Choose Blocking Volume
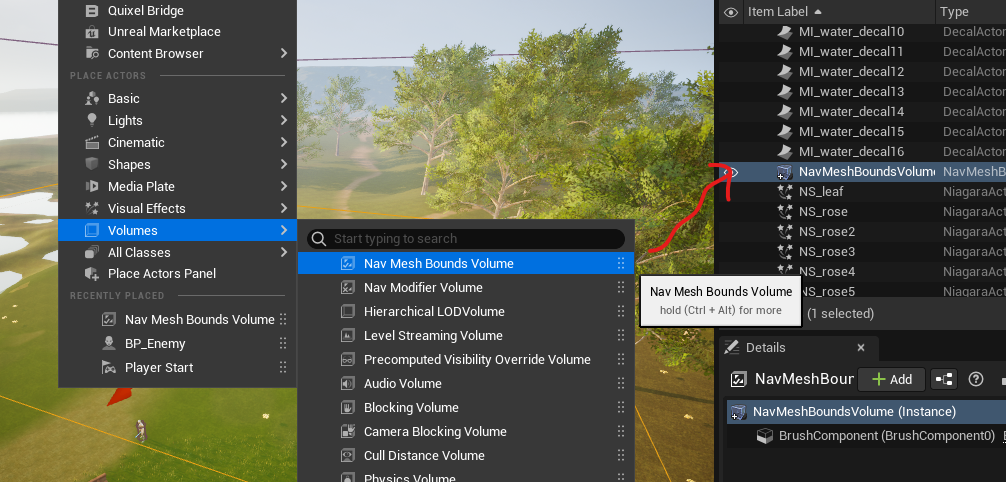 point(466,407)
